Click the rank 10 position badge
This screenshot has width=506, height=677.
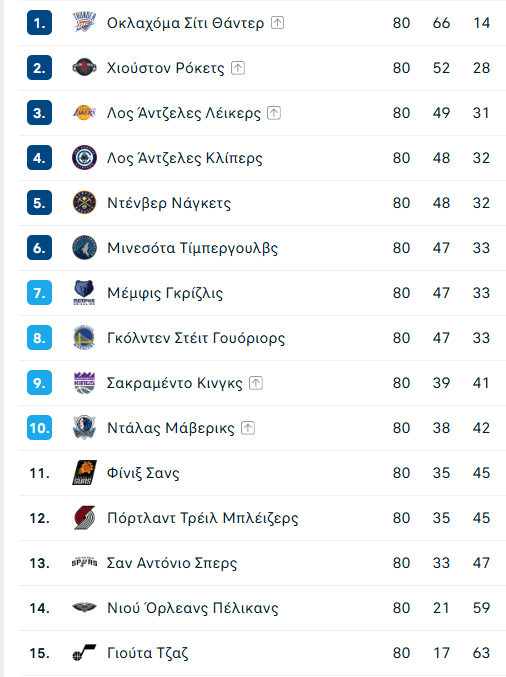[x=39, y=428]
